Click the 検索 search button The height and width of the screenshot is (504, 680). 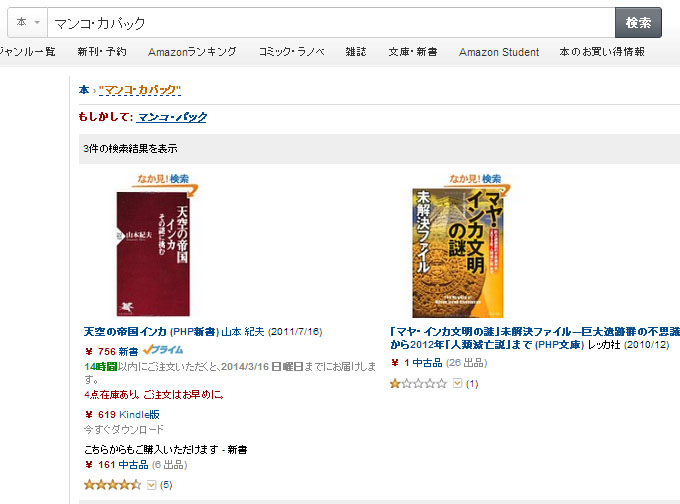click(638, 23)
